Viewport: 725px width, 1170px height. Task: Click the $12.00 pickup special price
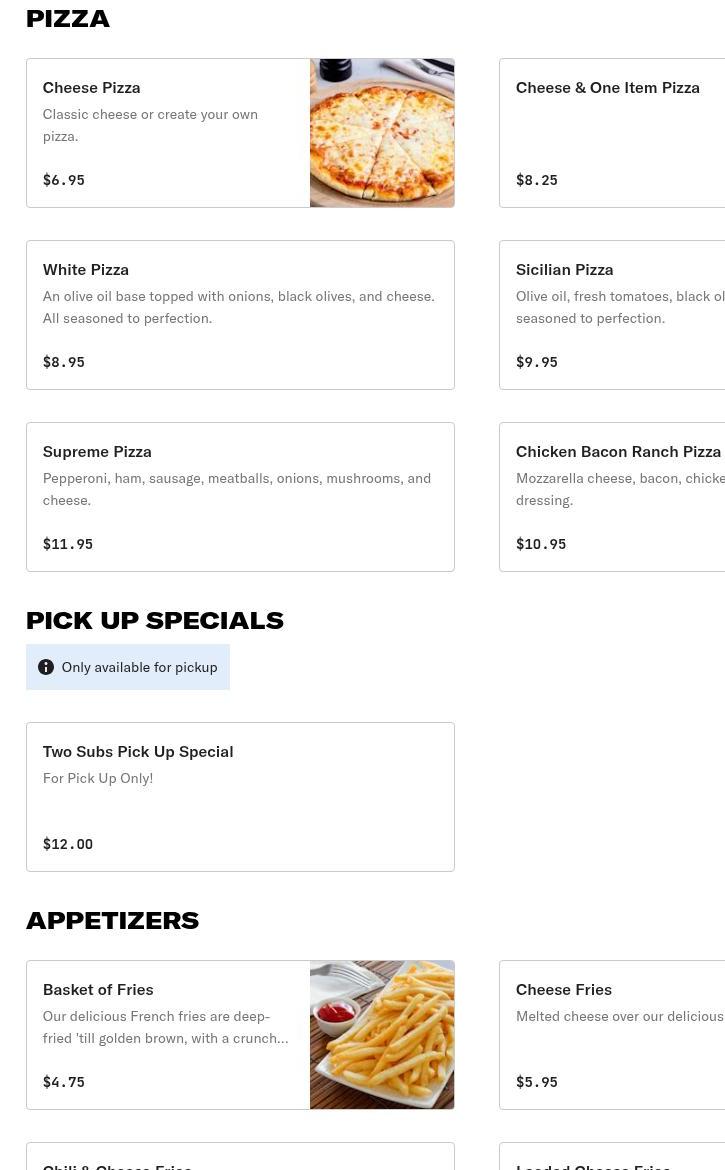pos(68,844)
